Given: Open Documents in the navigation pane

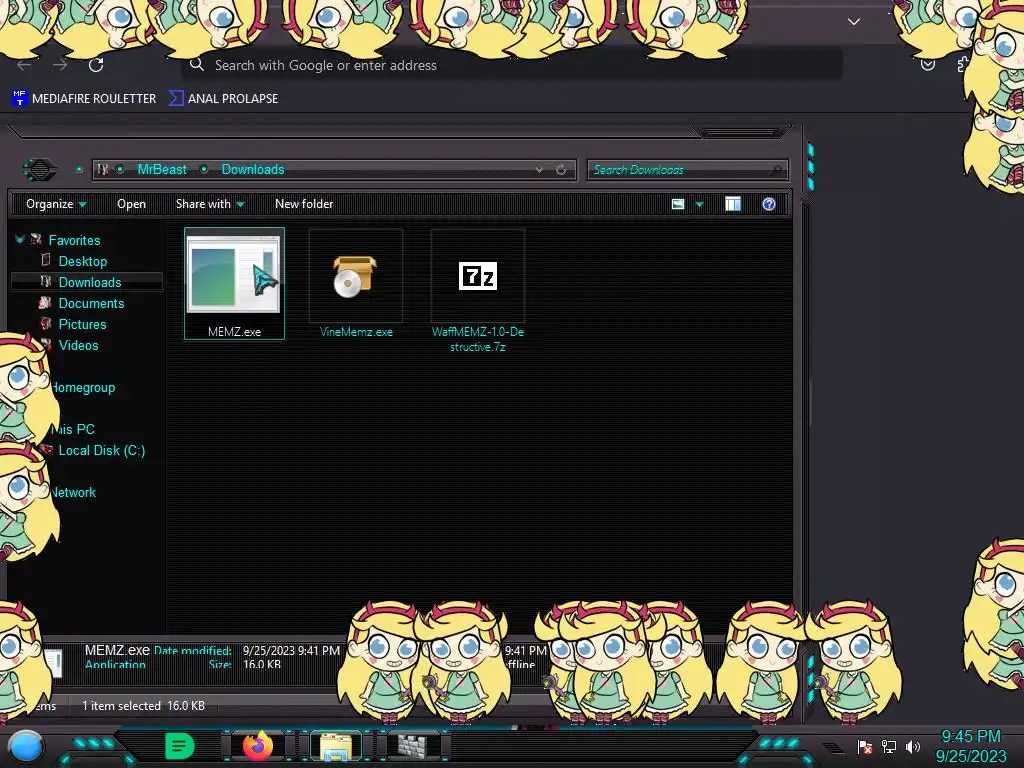Looking at the screenshot, I should click(x=91, y=303).
